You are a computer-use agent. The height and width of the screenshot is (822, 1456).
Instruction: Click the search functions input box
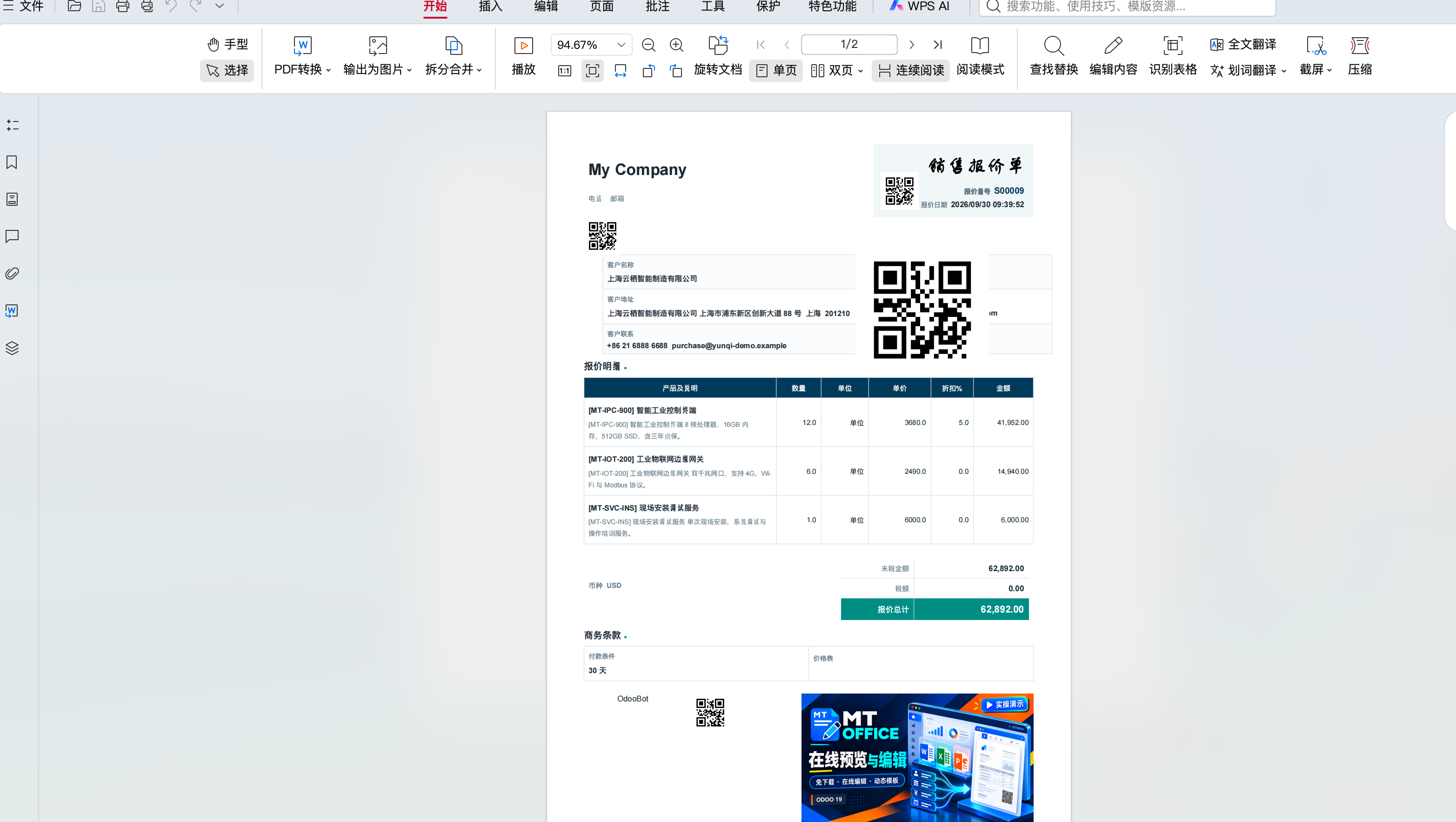(x=1127, y=7)
